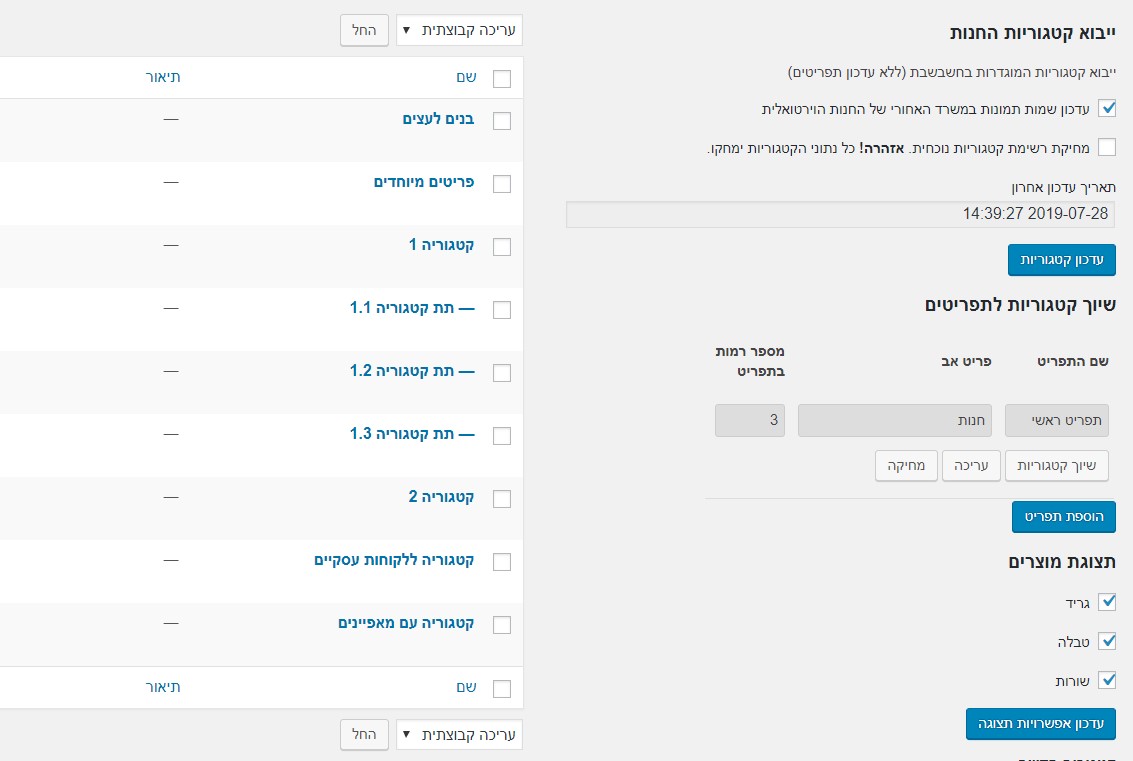Toggle the select-all checkbox in table header
1133x761 pixels.
(501, 79)
